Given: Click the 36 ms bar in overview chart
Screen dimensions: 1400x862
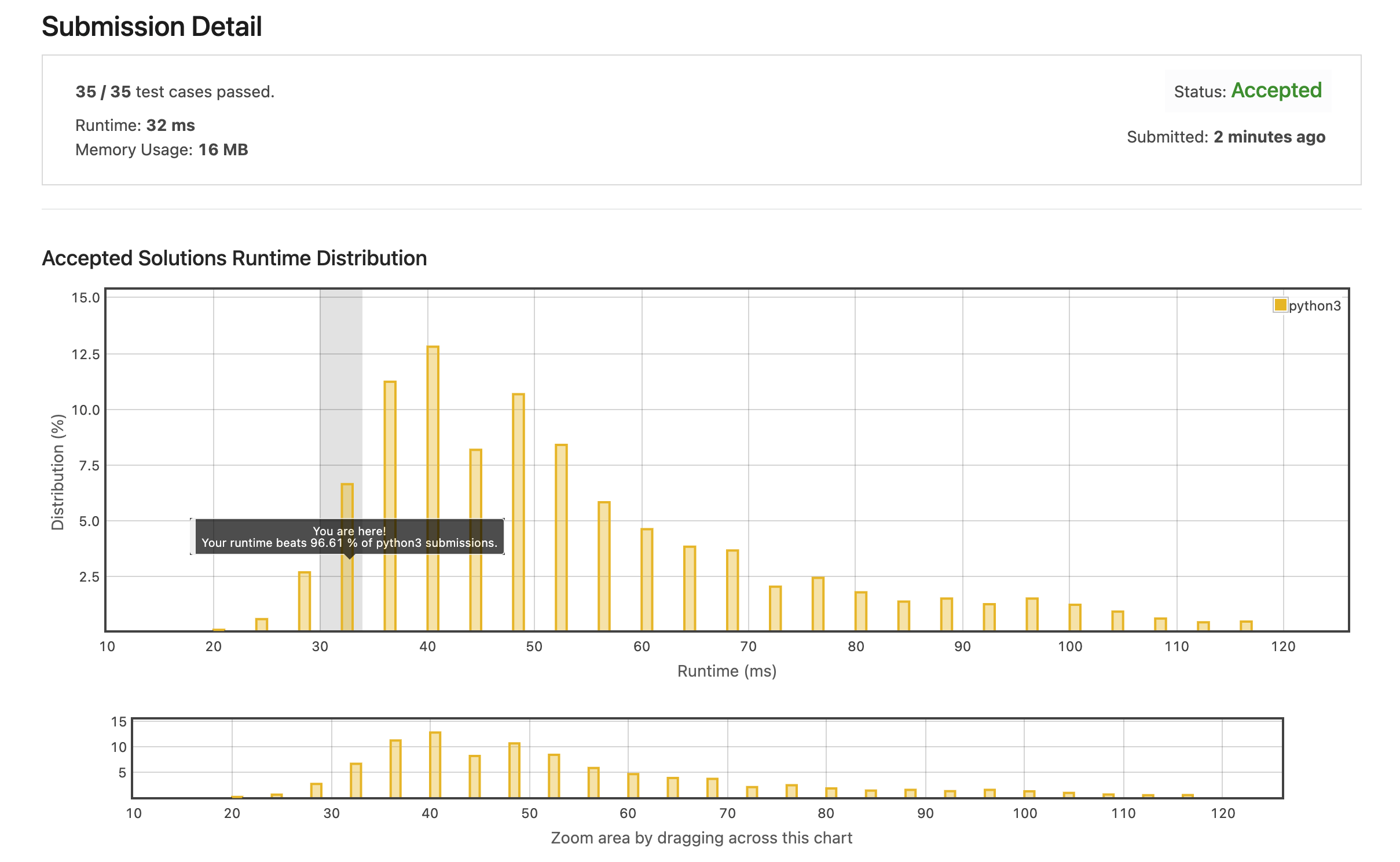Looking at the screenshot, I should (x=395, y=768).
